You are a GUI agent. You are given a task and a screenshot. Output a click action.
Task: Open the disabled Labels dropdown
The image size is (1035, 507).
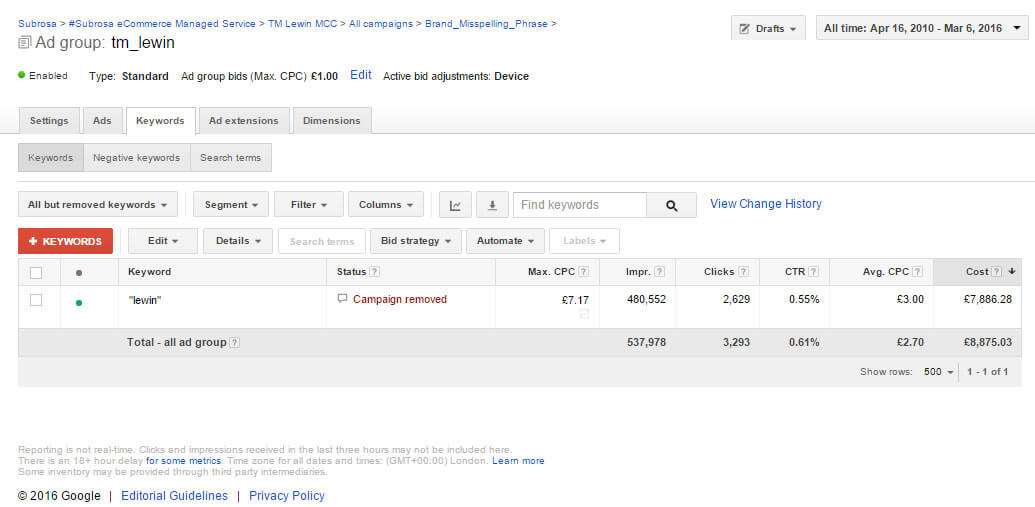coord(584,241)
